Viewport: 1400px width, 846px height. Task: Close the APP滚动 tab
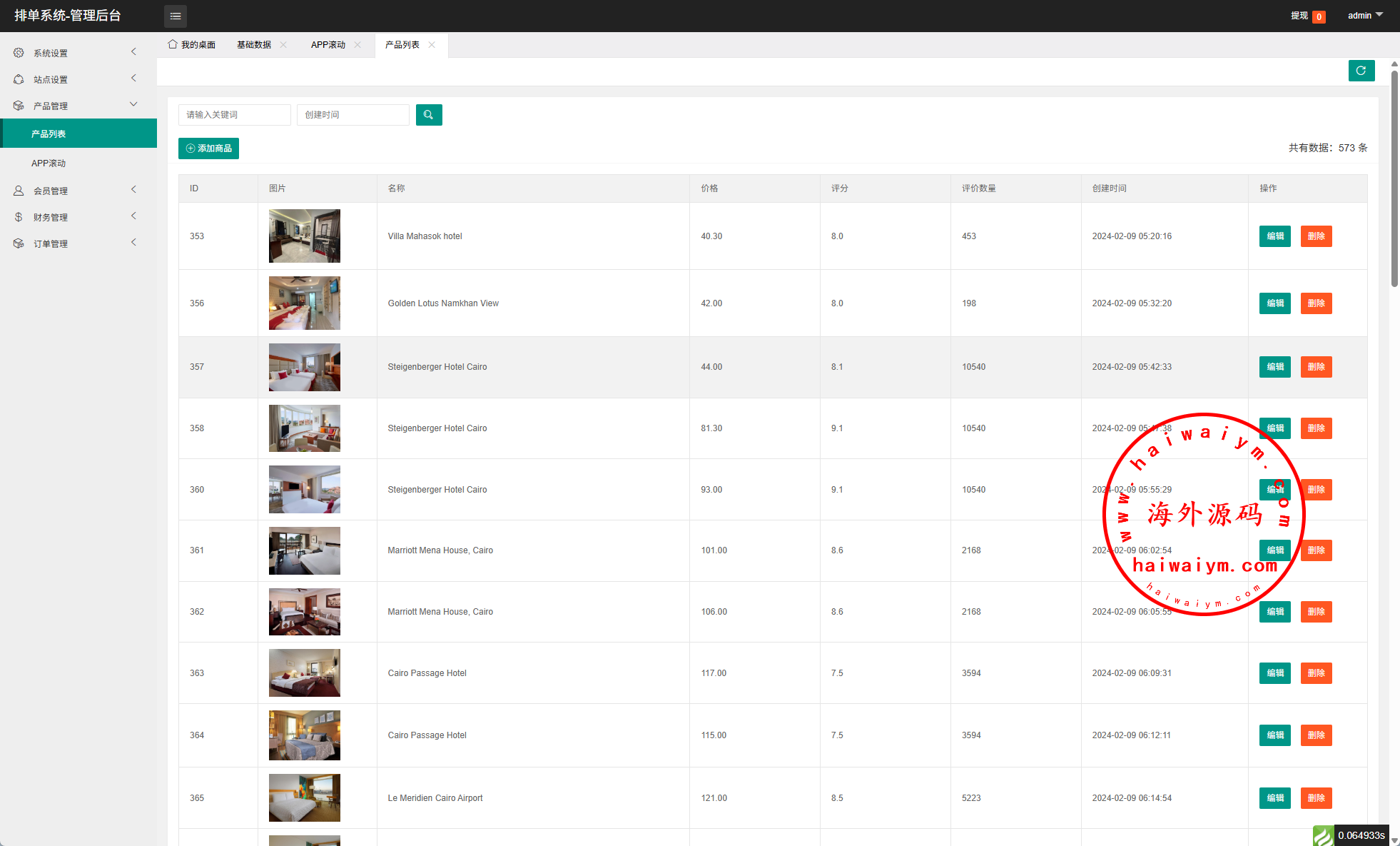[x=357, y=45]
